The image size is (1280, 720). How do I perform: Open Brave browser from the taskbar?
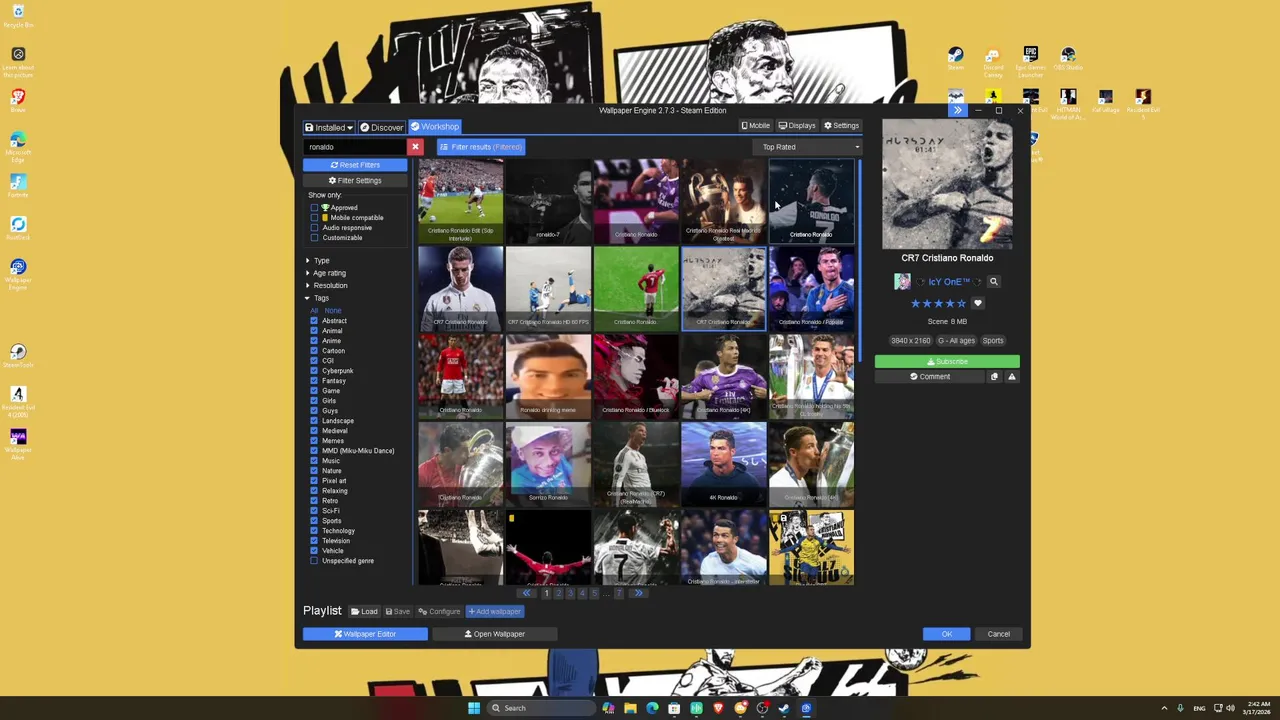718,708
